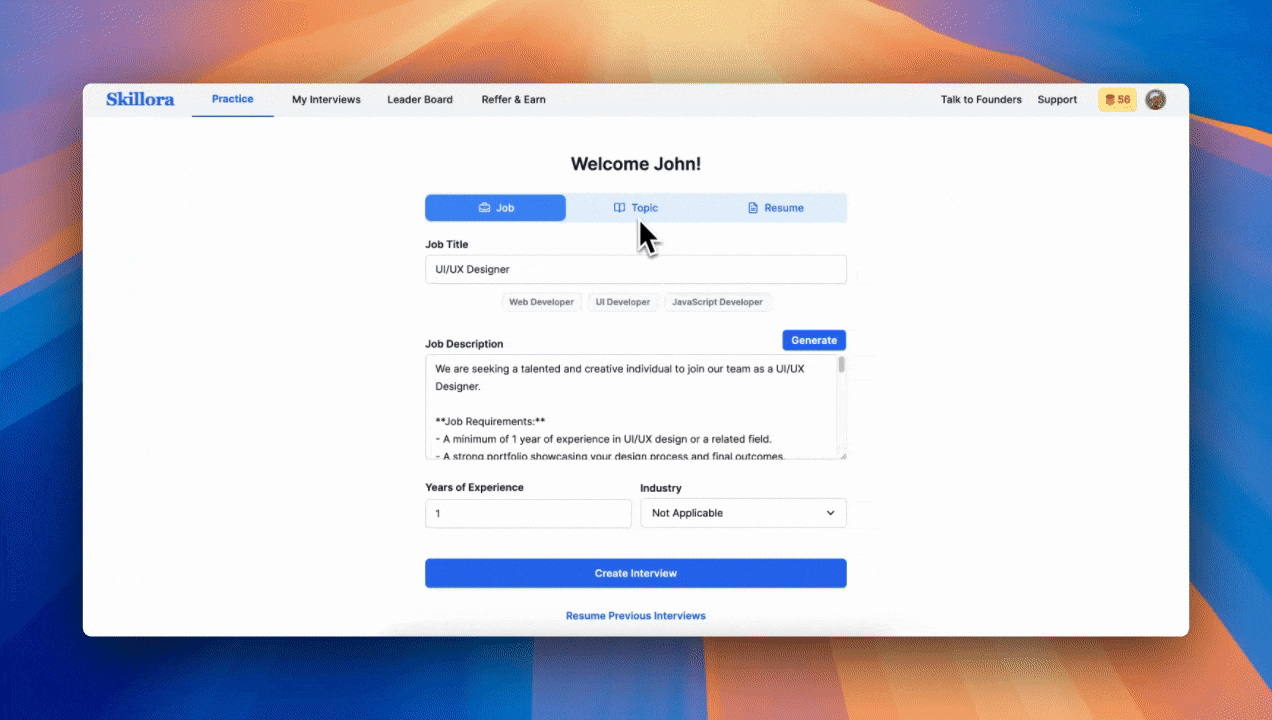Select the Web Developer suggestion chip

(541, 301)
